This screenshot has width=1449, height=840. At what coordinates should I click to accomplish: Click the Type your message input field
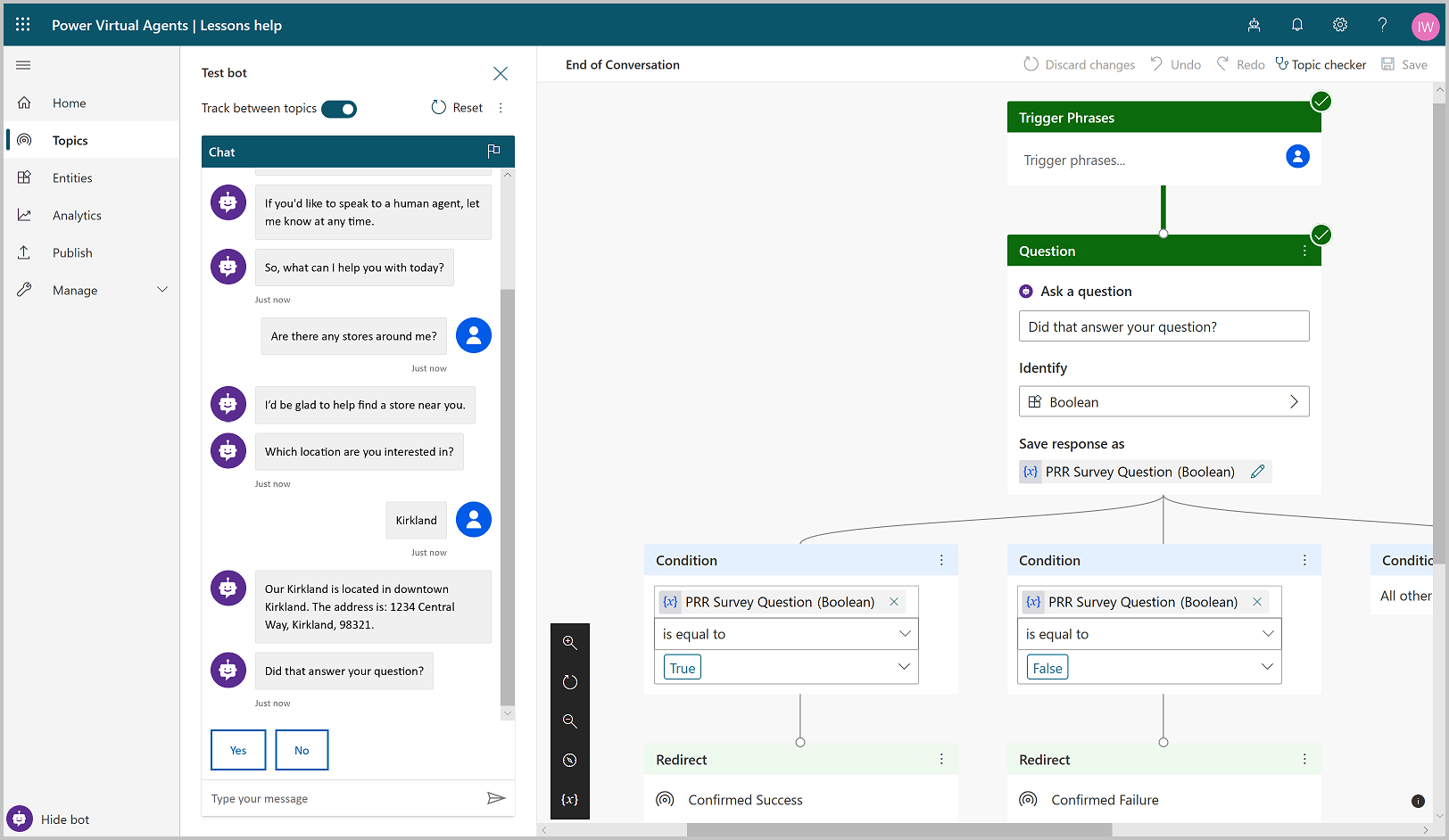point(339,798)
